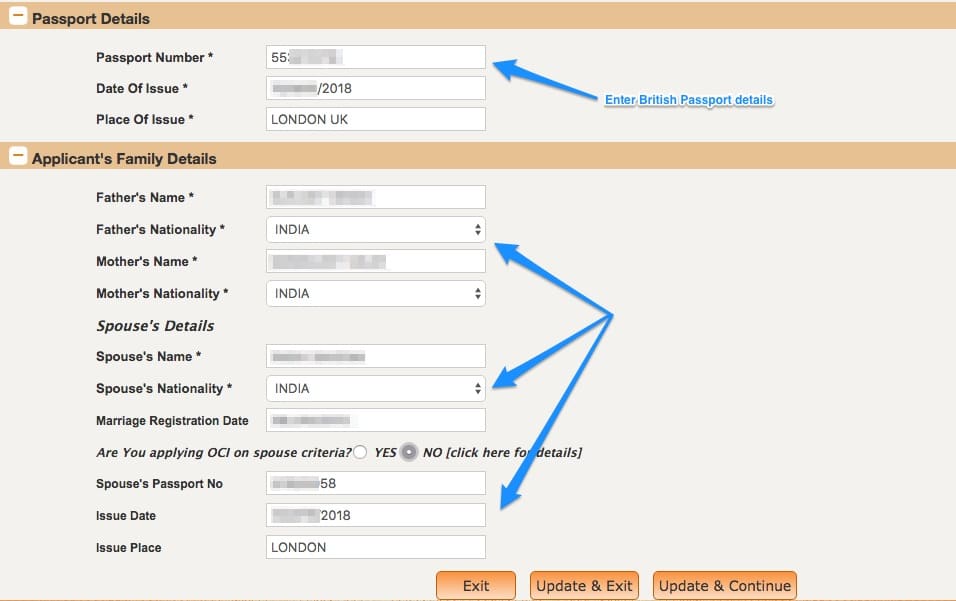956x601 pixels.
Task: Collapse Applicant's Family Details minus icon
Action: click(18, 157)
